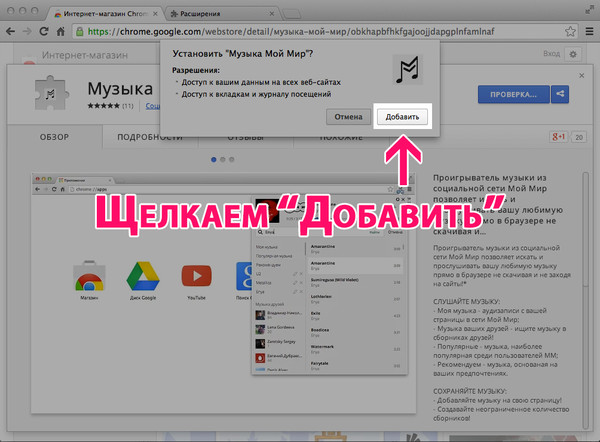The image size is (600, 442).
Task: Bookmark page with the star icon
Action: pos(570,31)
